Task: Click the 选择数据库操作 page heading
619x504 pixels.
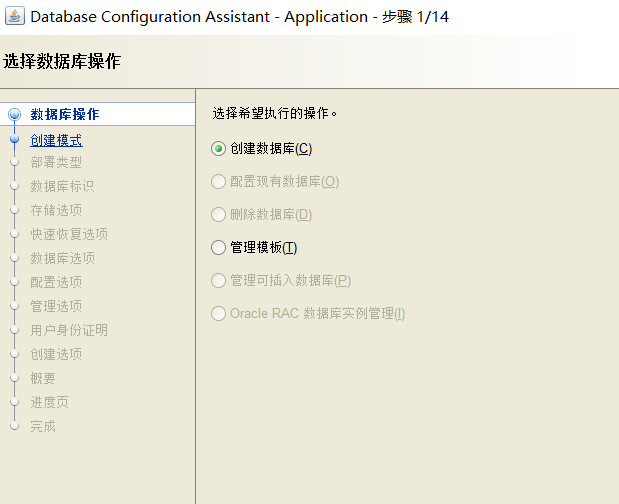Action: pyautogui.click(x=62, y=62)
